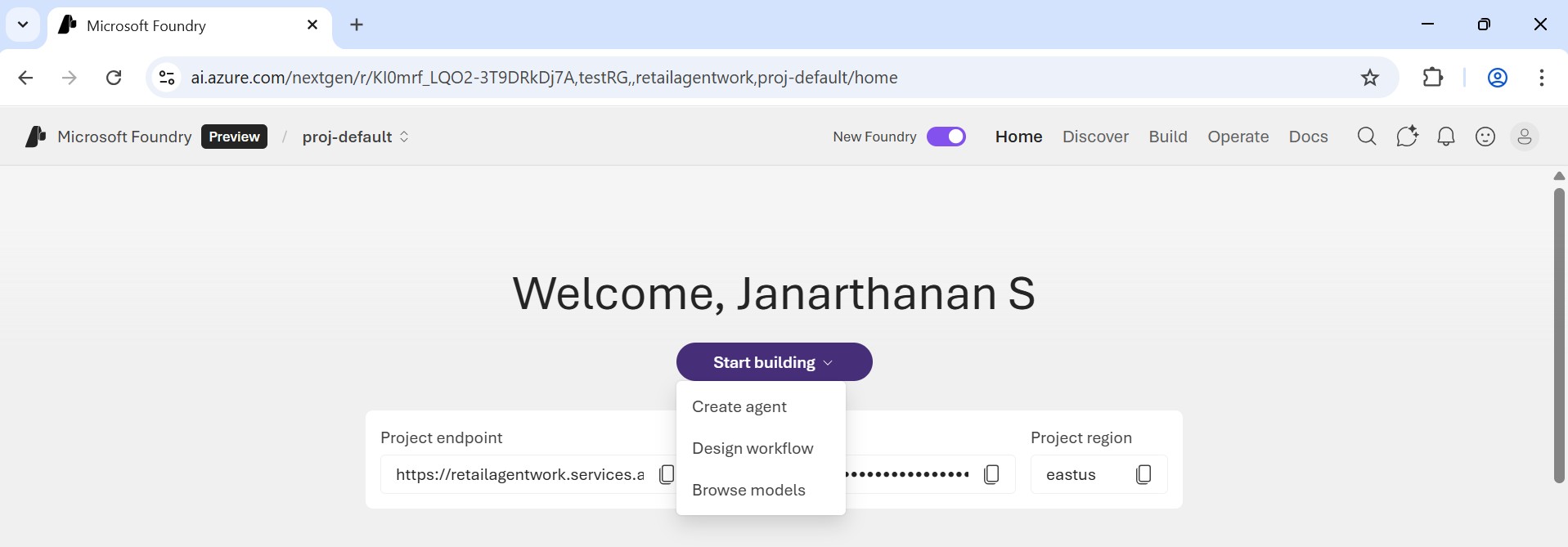The height and width of the screenshot is (547, 1568).
Task: Open the notifications bell icon
Action: (1446, 137)
